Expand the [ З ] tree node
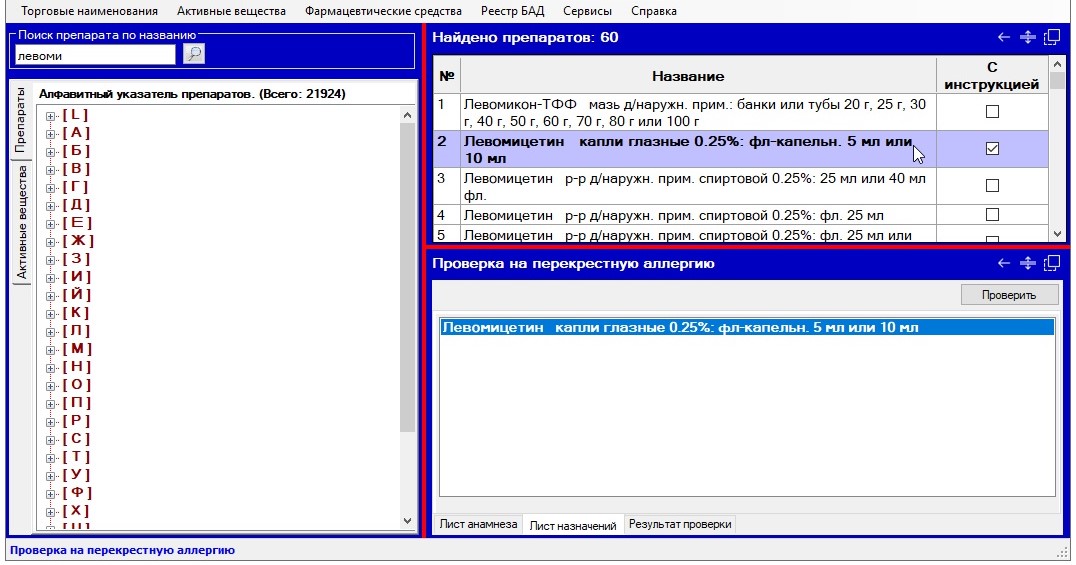This screenshot has height=565, width=1076. pyautogui.click(x=50, y=260)
